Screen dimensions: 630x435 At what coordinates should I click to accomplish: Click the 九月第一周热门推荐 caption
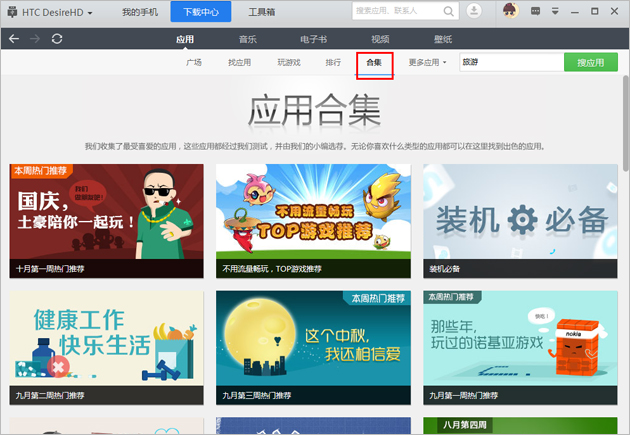point(464,395)
